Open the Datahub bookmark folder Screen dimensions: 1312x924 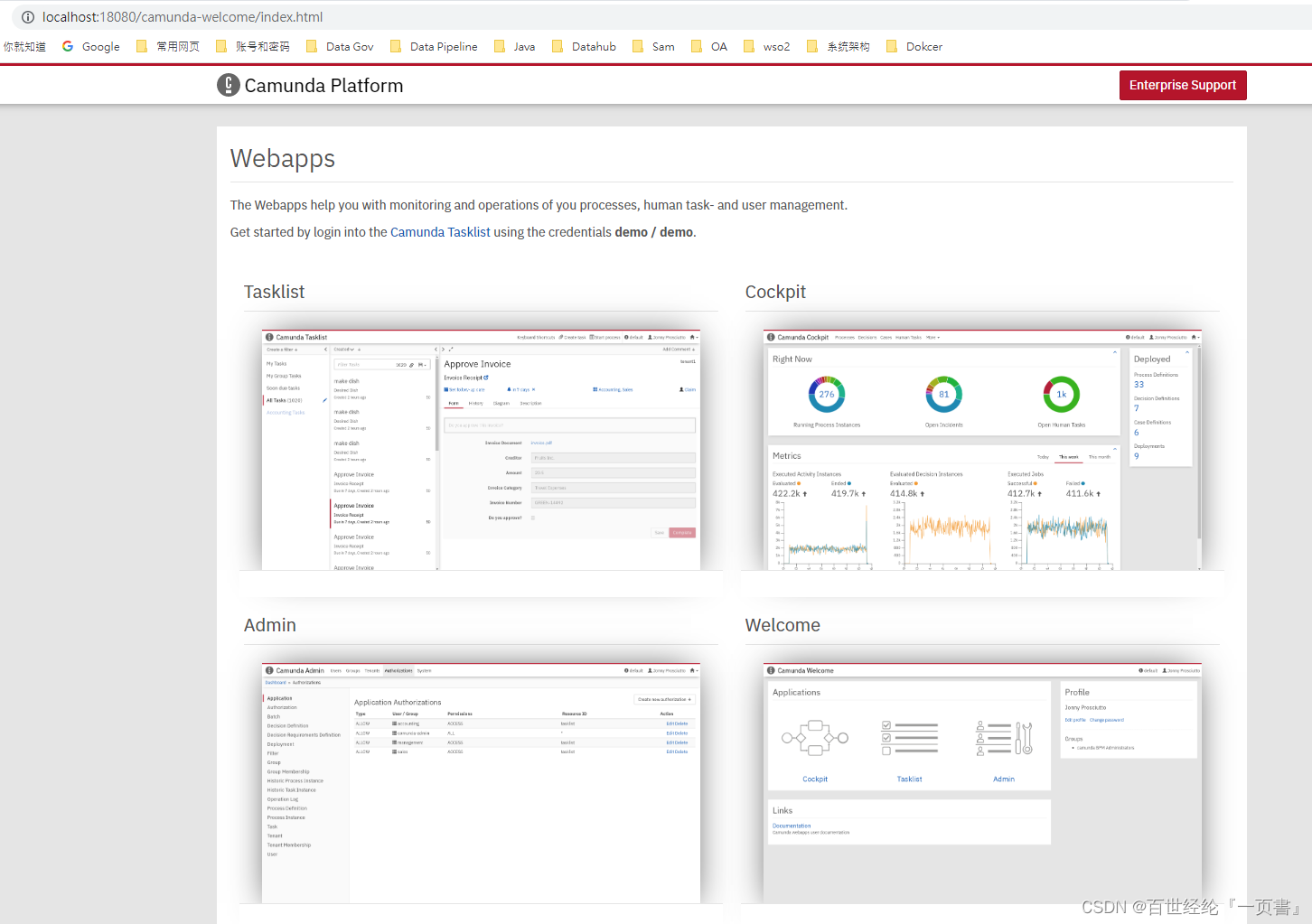point(584,47)
